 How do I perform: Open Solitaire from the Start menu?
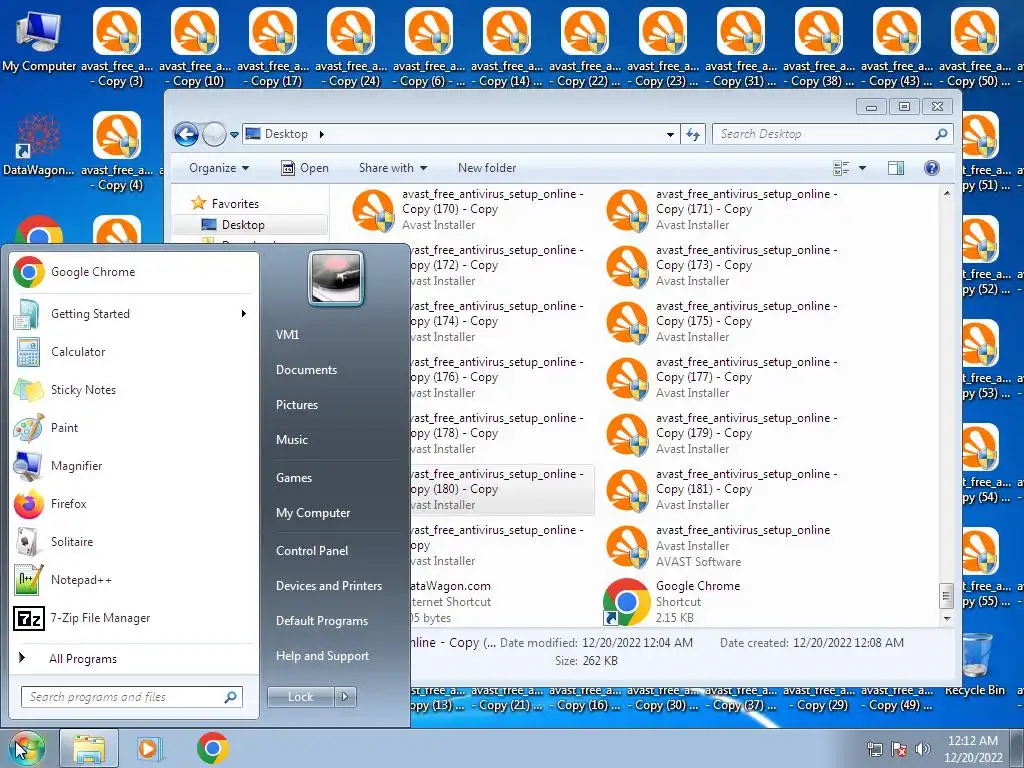(x=133, y=541)
